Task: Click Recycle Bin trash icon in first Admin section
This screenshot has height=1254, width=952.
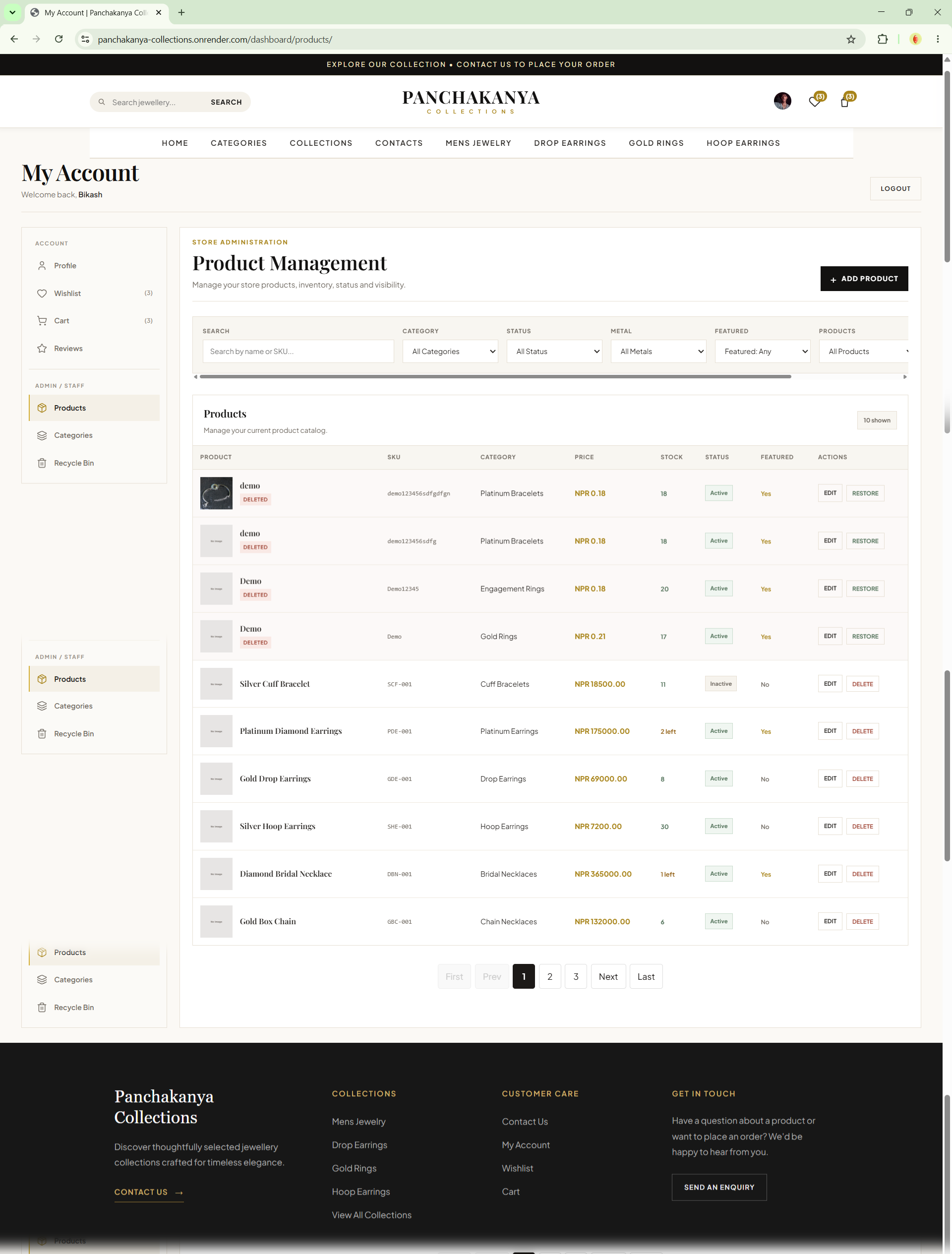Action: point(42,463)
